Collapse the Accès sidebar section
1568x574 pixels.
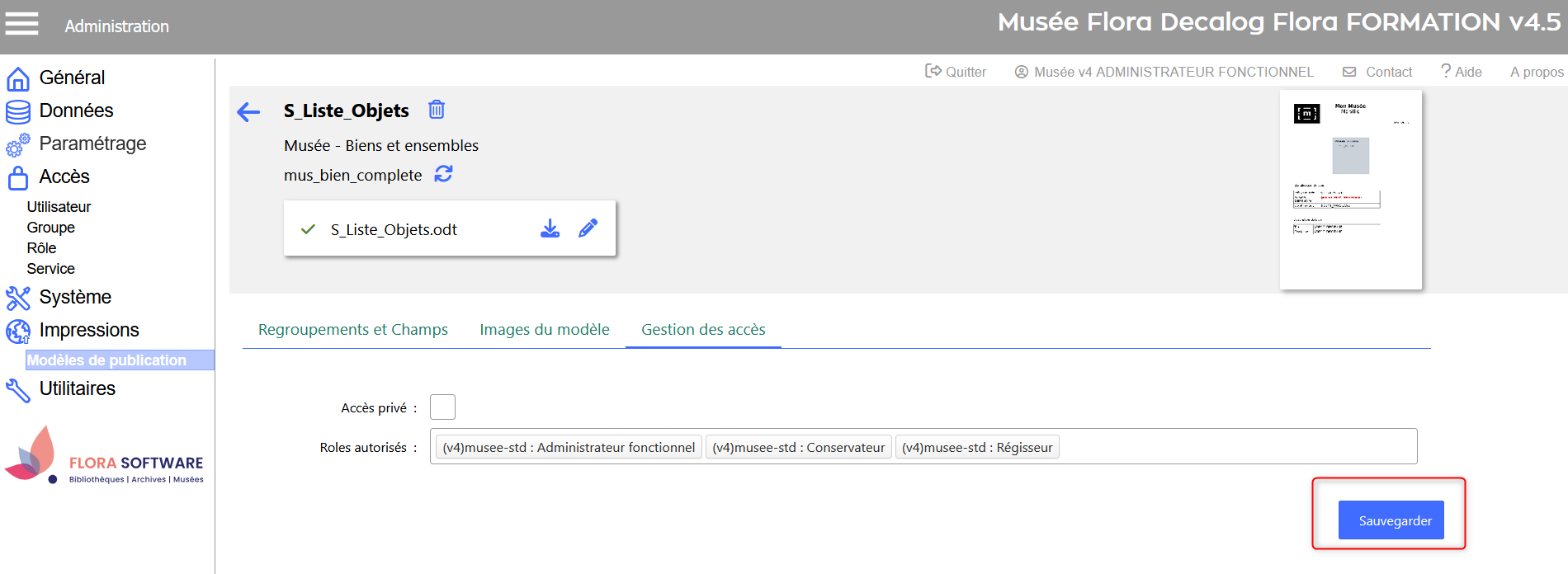pyautogui.click(x=64, y=176)
